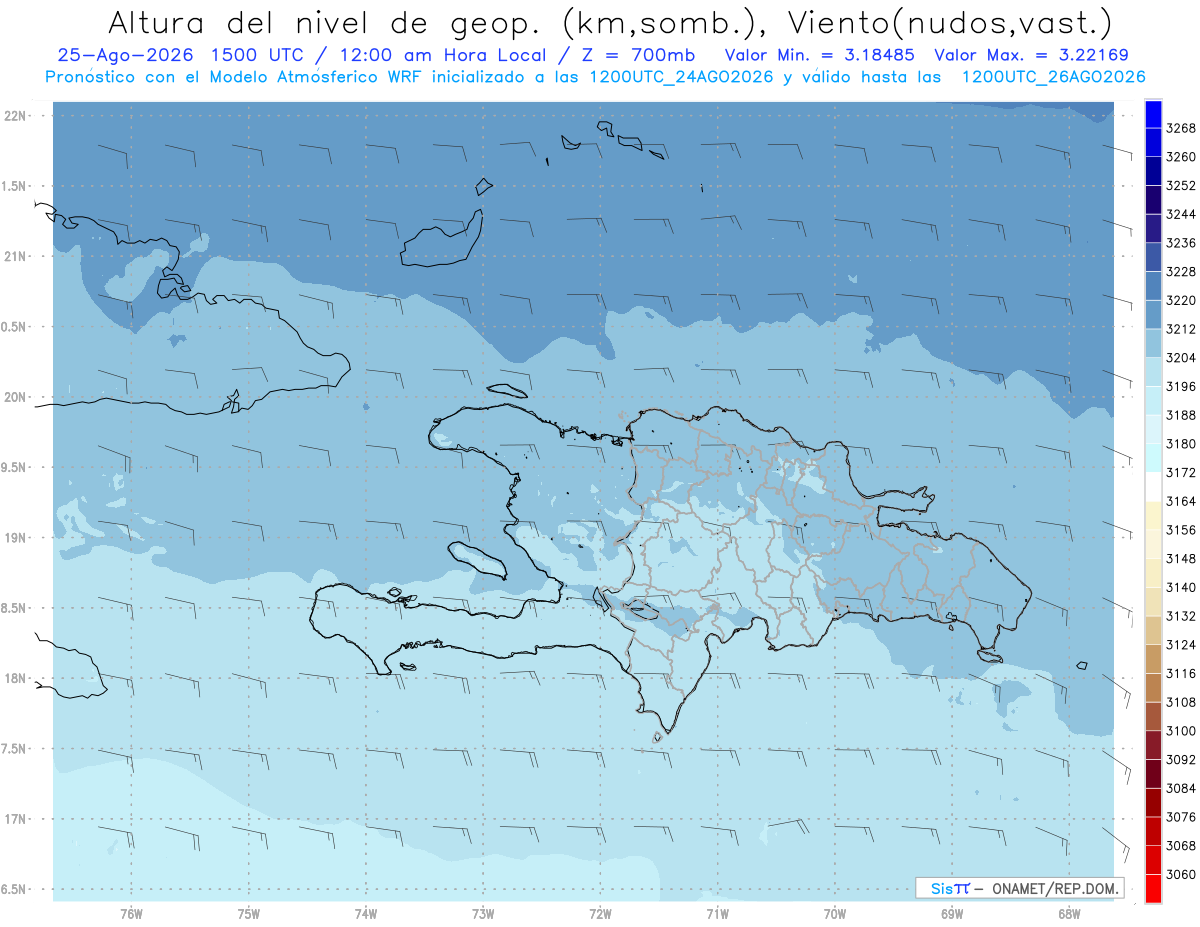Click the 9.5N latitude label
The height and width of the screenshot is (927, 1200).
14,467
